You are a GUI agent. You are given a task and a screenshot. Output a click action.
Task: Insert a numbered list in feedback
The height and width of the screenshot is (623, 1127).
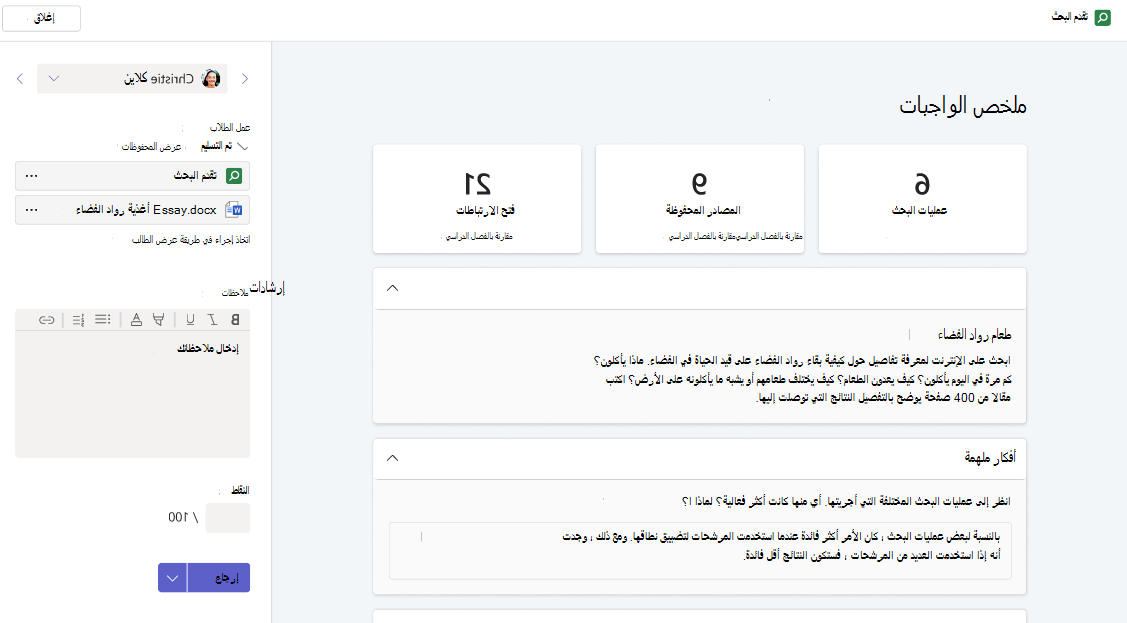point(78,320)
